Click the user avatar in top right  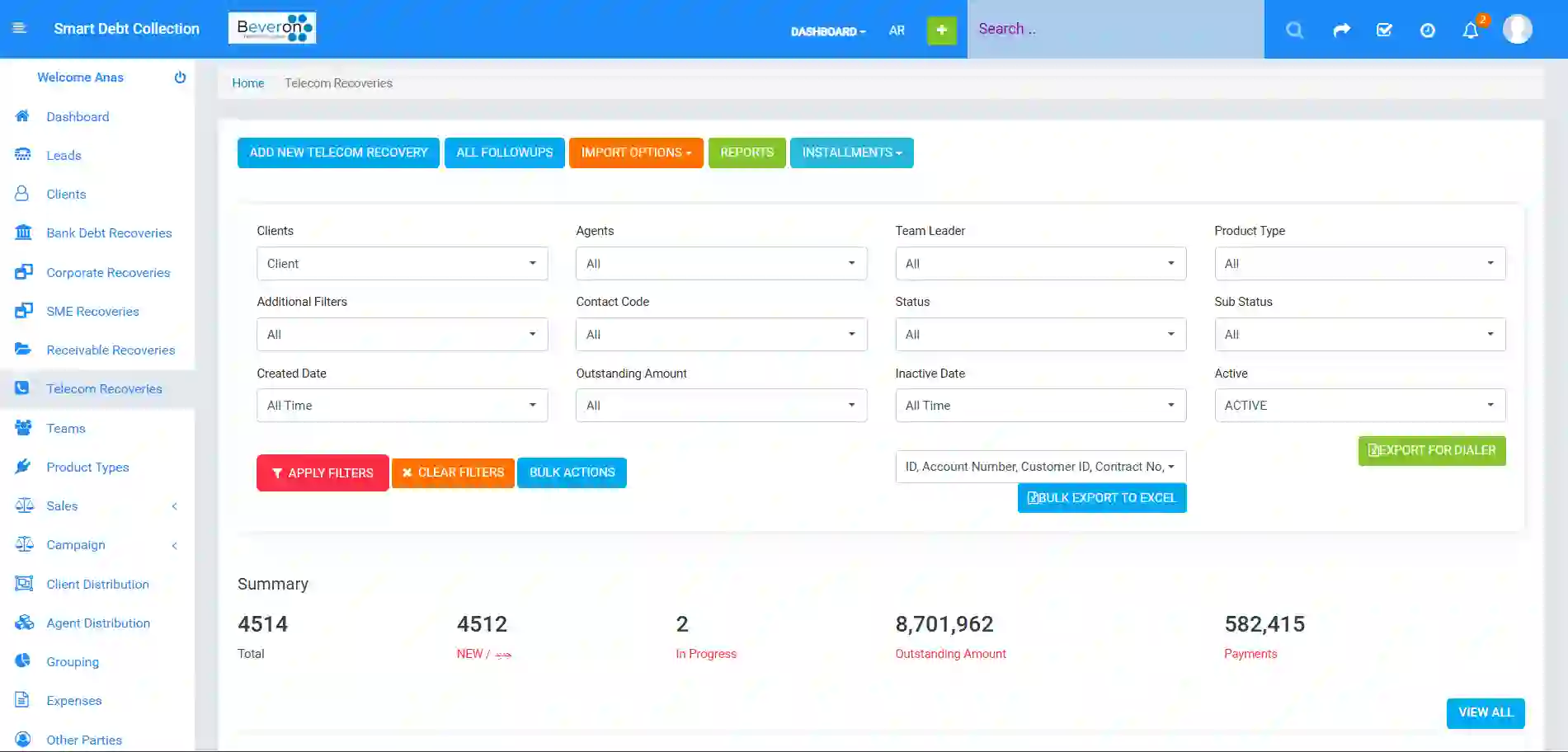tap(1517, 30)
